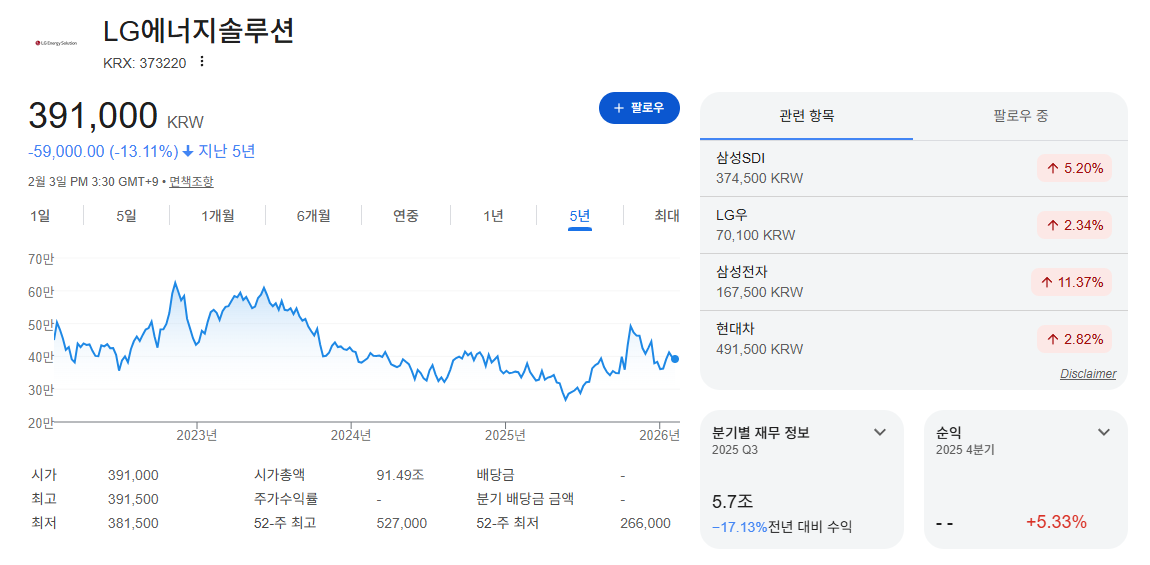Screen dimensions: 1150x565
Task: Select the 5년 time range tab
Action: 579,216
